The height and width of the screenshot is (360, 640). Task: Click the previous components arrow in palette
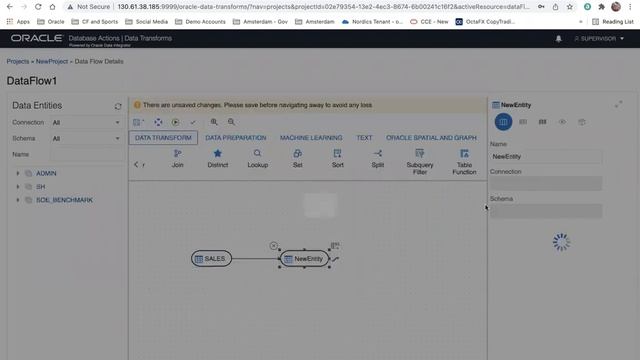coord(136,164)
